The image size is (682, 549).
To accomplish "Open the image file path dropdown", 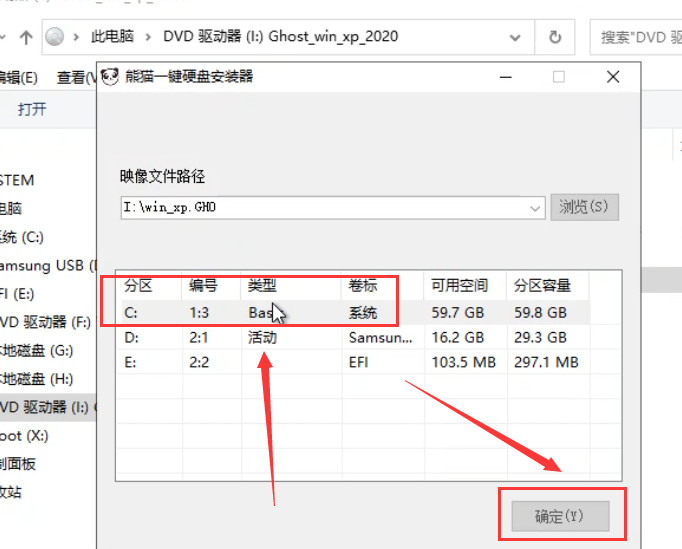I will [x=535, y=208].
